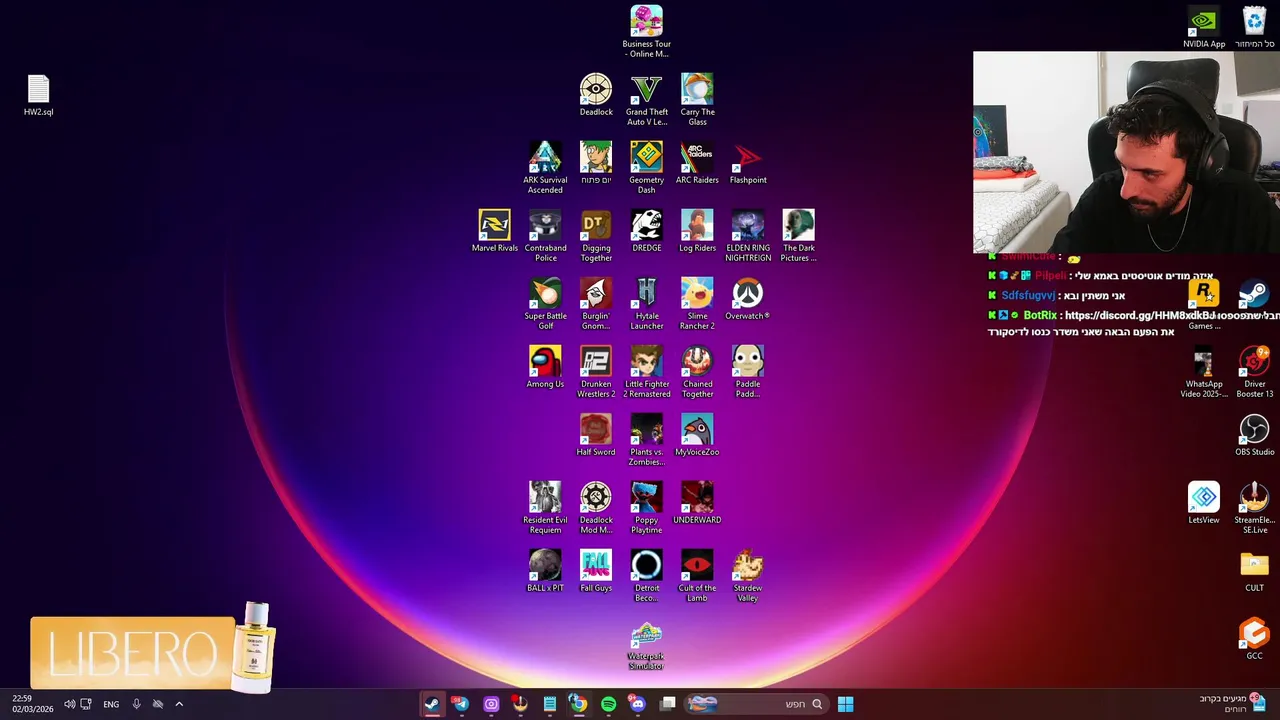Screen dimensions: 1280x720
Task: Open the UNDERWARD desktop shortcut
Action: pos(697,503)
